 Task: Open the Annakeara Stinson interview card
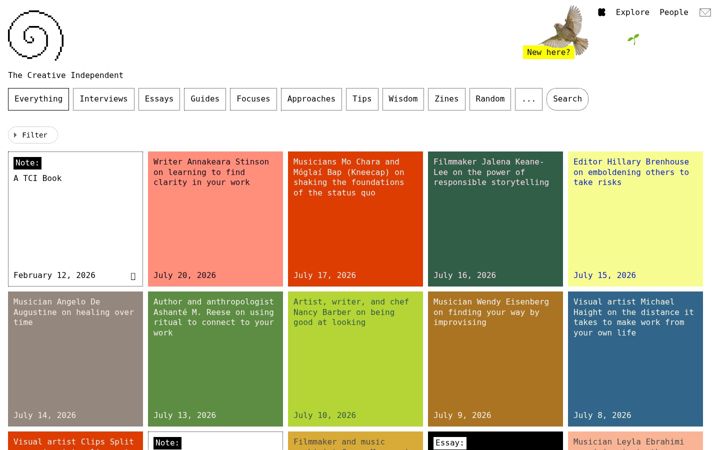(215, 219)
